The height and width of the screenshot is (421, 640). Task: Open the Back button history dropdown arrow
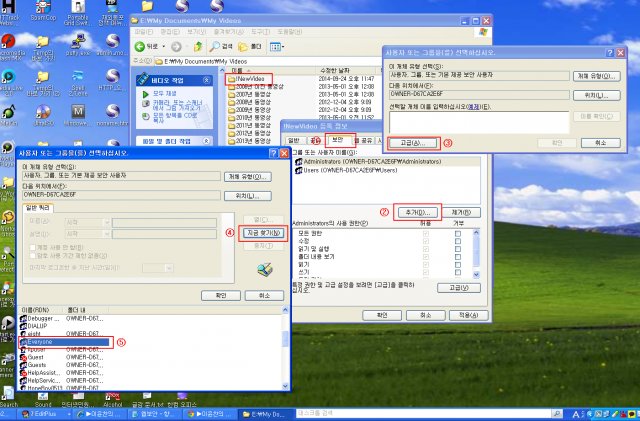coord(164,47)
